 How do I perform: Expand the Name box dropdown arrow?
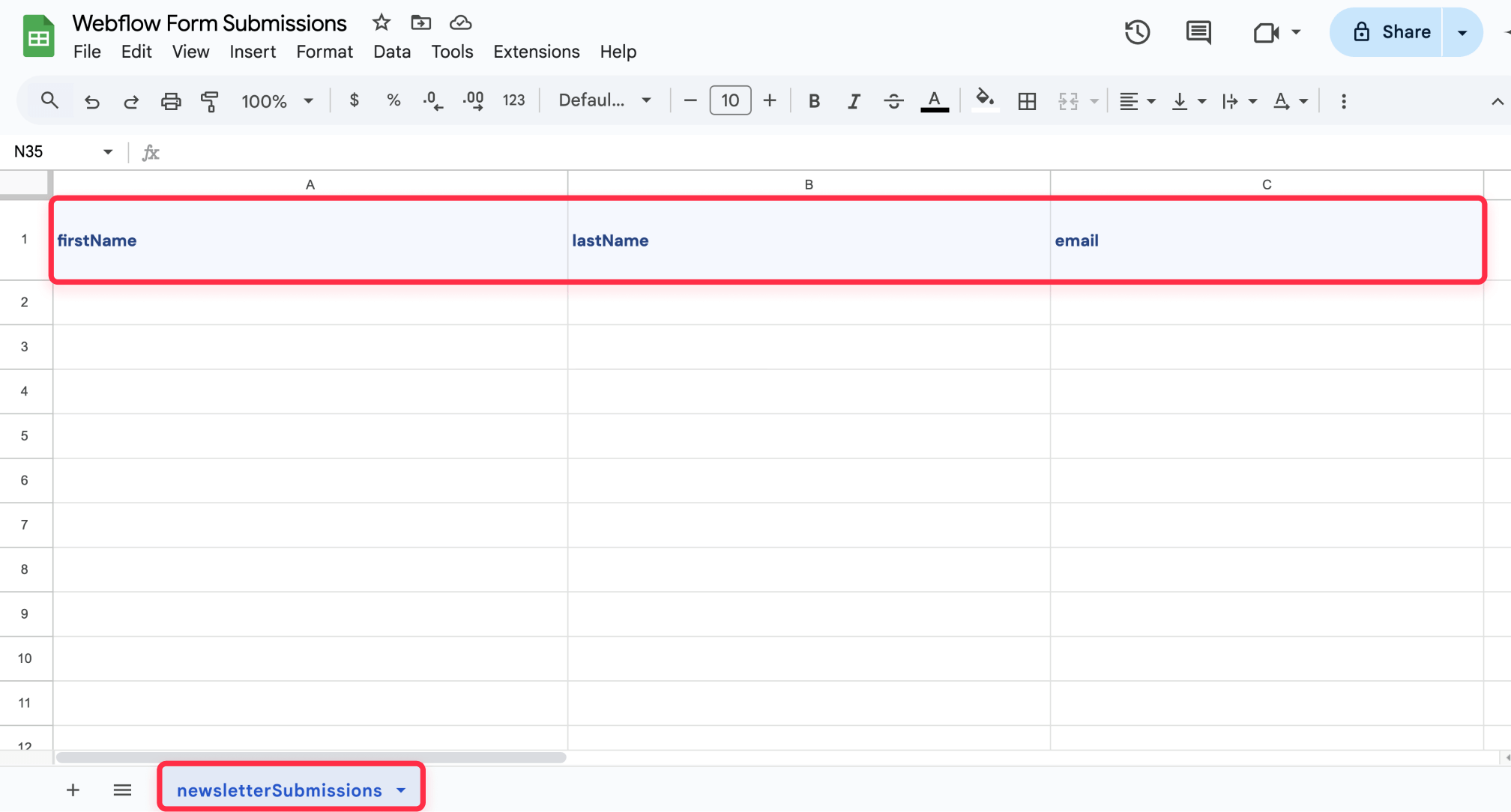click(108, 151)
